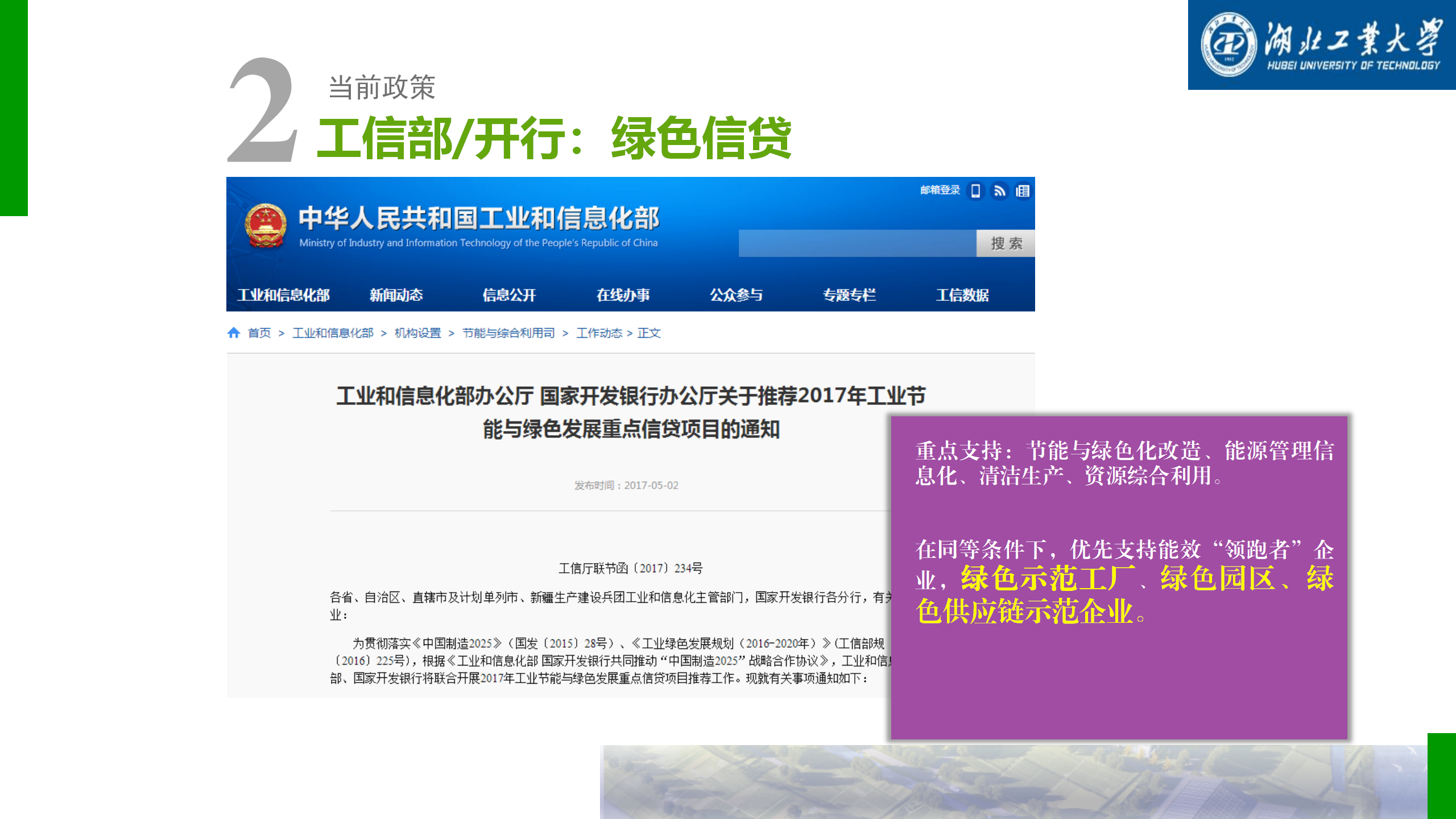Click the Hubei University of Technology logo
The height and width of the screenshot is (819, 1456).
(x=1322, y=45)
